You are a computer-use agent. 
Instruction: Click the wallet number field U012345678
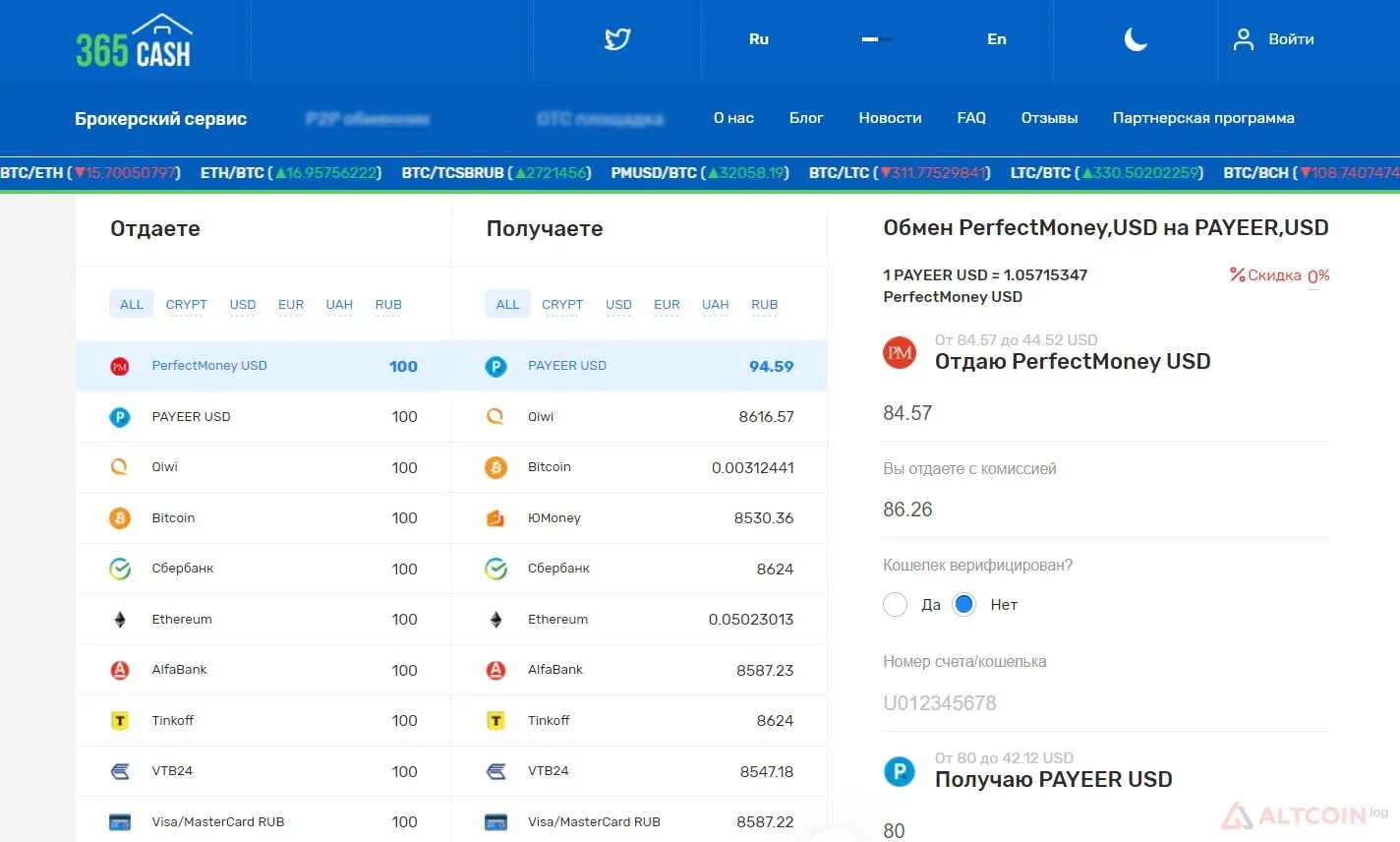(x=1105, y=703)
